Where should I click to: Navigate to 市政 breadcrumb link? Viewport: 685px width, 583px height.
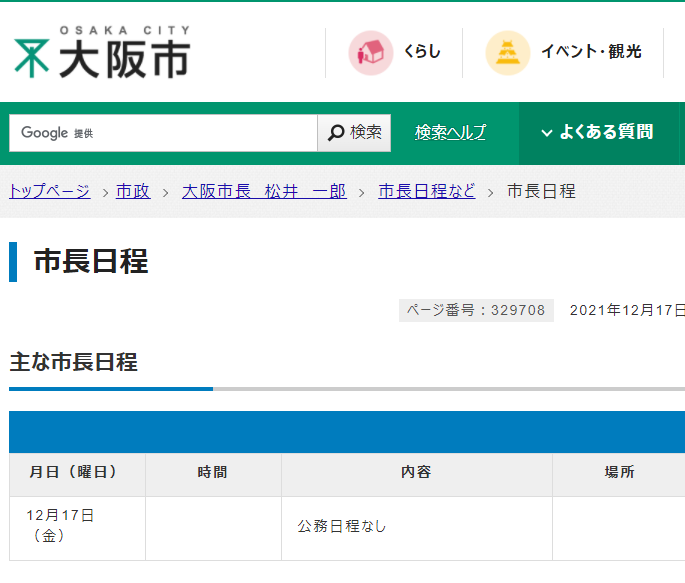[x=133, y=191]
